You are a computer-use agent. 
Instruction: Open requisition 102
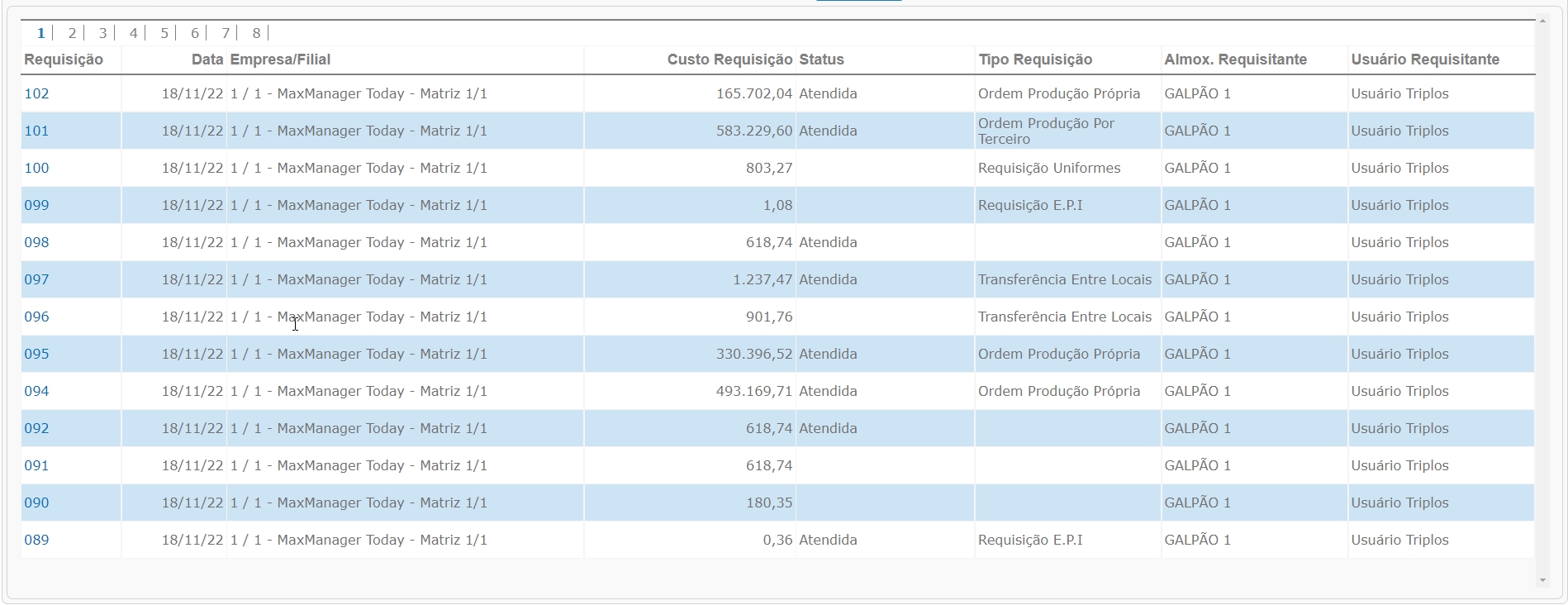pos(36,93)
